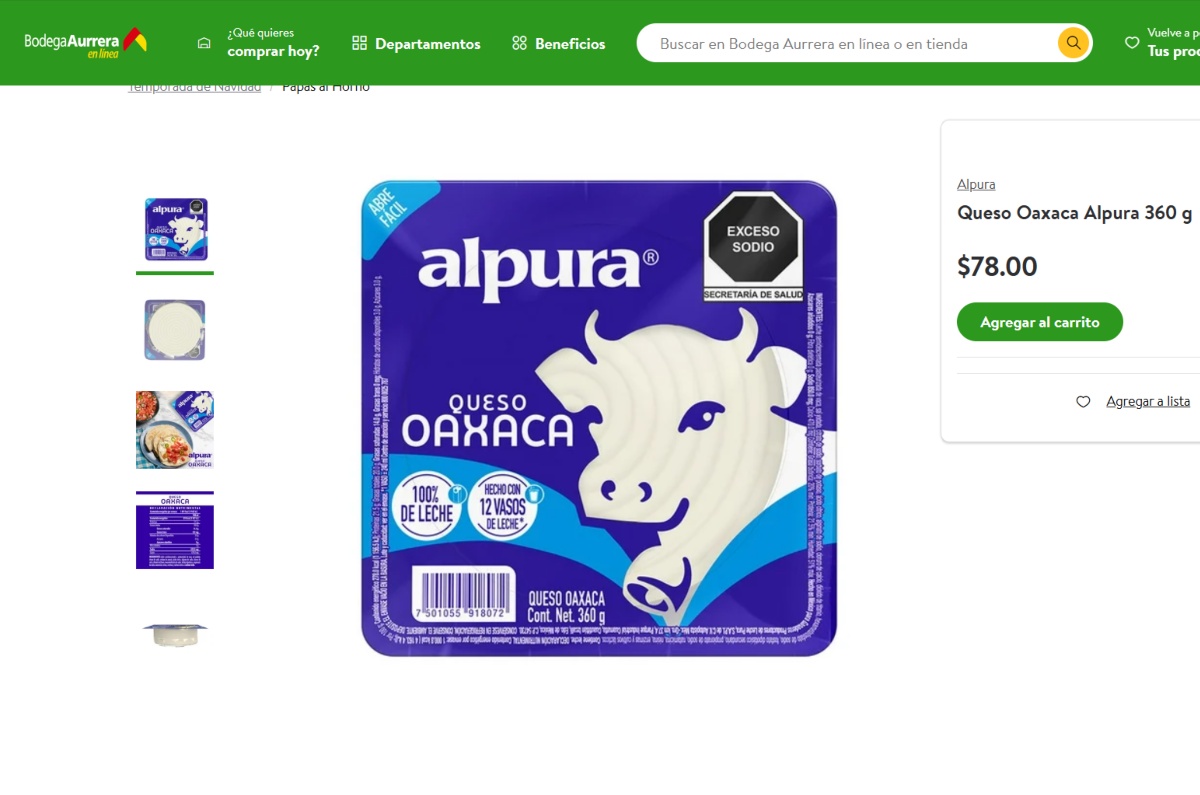Image resolution: width=1200 pixels, height=795 pixels.
Task: Select the third thumbnail with served dish
Action: [x=175, y=430]
